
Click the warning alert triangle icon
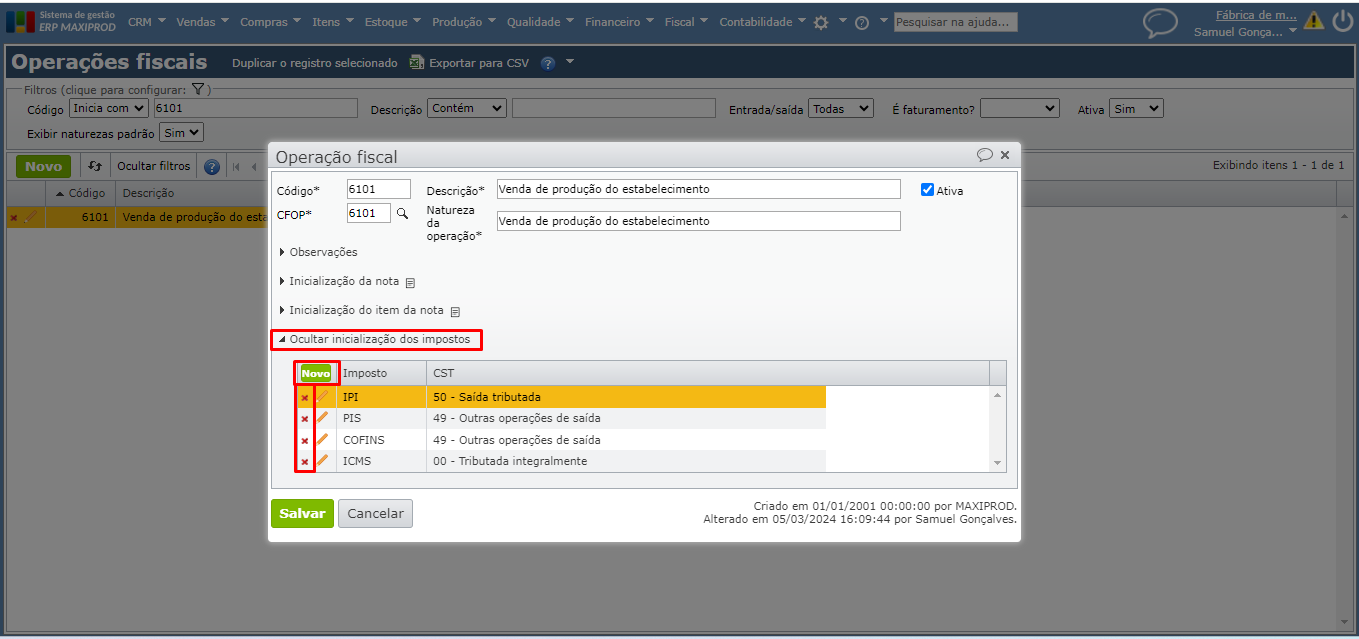click(x=1313, y=21)
